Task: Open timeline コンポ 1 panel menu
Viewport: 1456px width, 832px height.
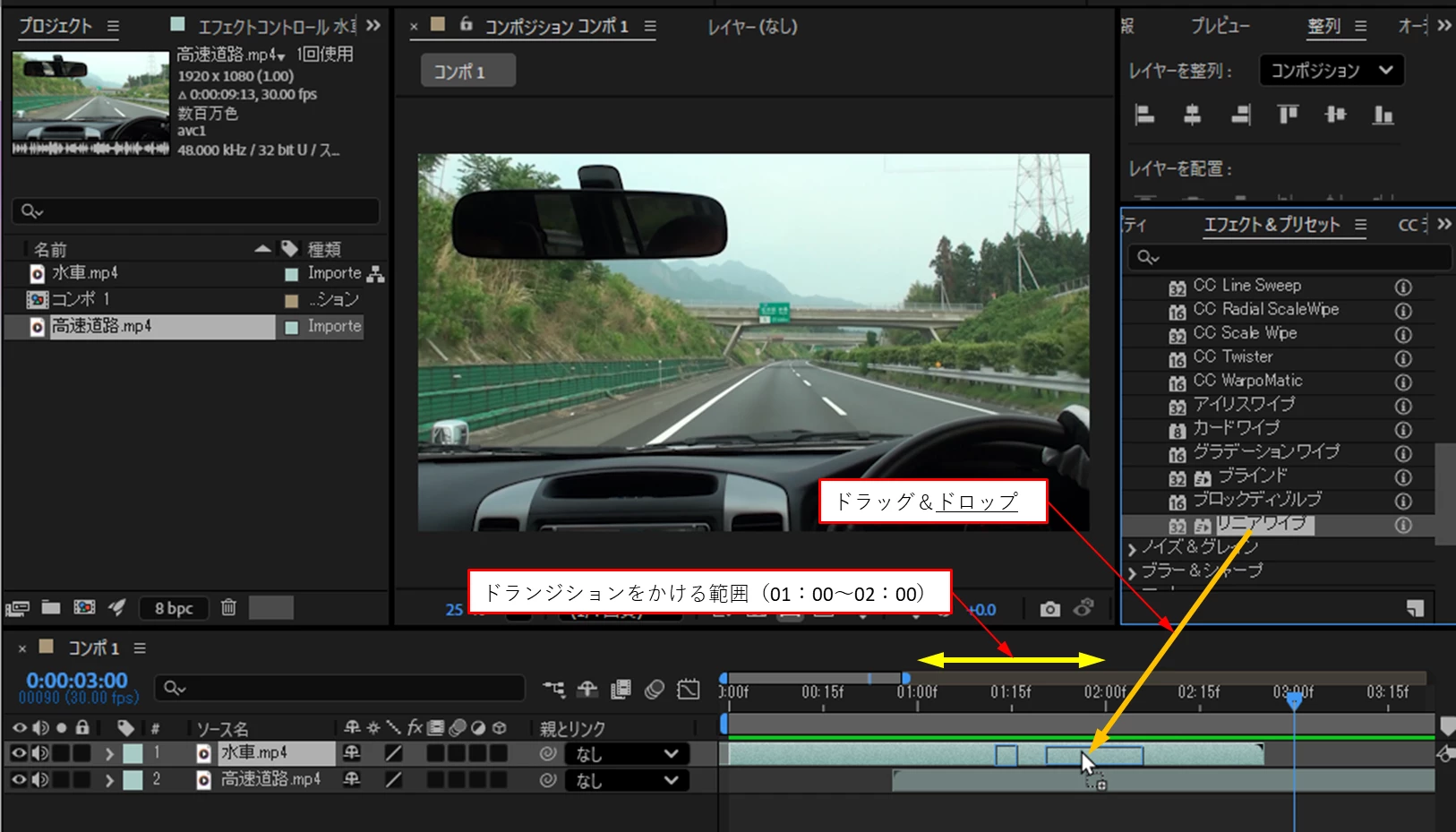Action: (140, 648)
